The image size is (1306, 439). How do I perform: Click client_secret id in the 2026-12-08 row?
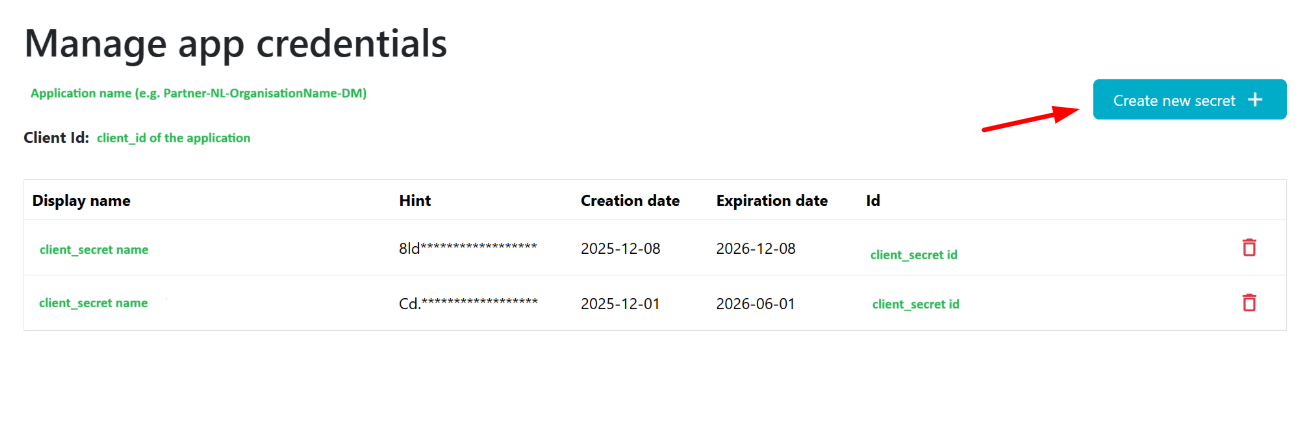914,255
